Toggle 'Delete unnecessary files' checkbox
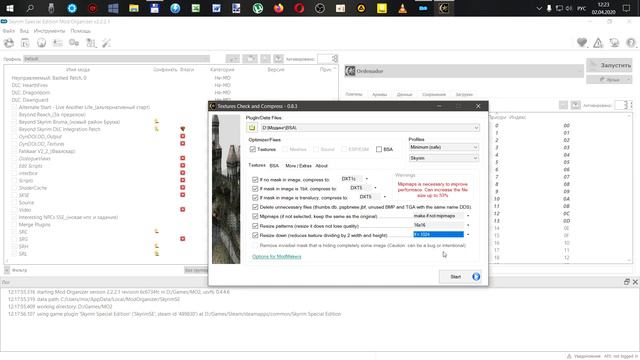The image size is (640, 360). pyautogui.click(x=255, y=207)
